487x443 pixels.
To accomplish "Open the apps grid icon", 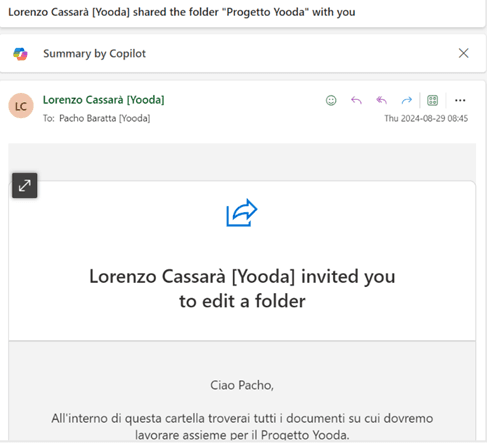I will pyautogui.click(x=432, y=100).
